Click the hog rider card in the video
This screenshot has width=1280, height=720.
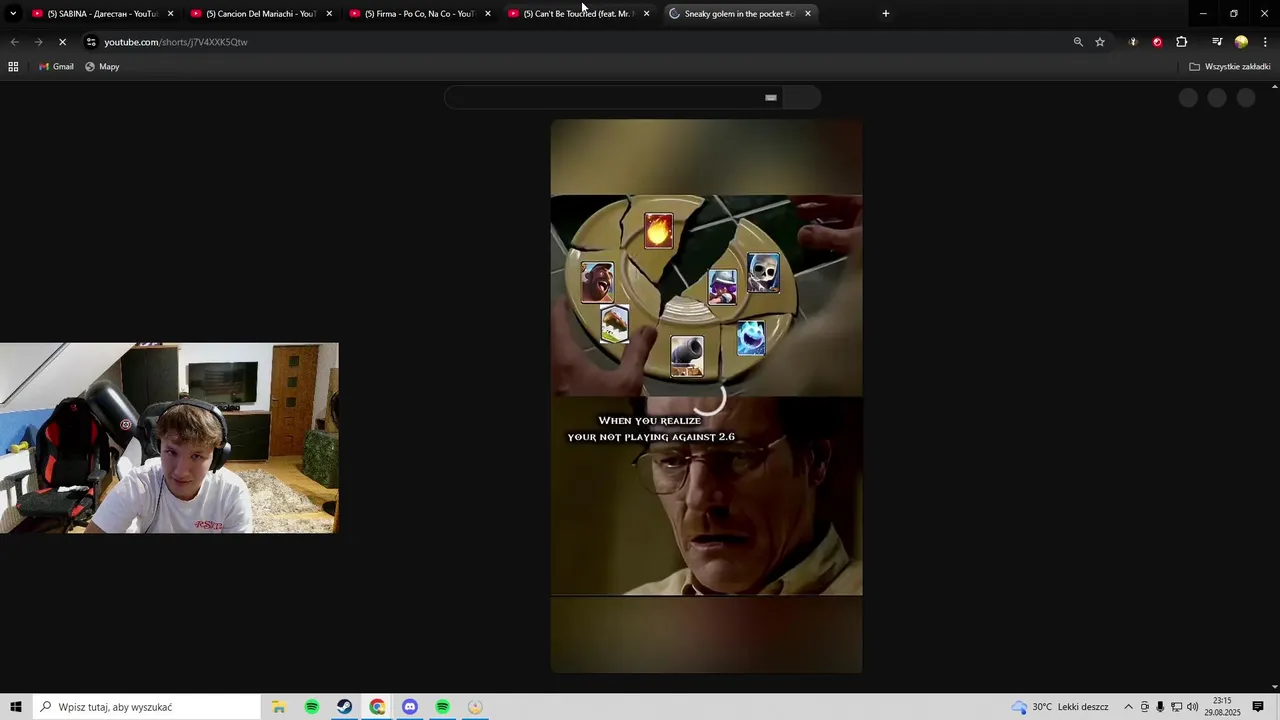[597, 283]
